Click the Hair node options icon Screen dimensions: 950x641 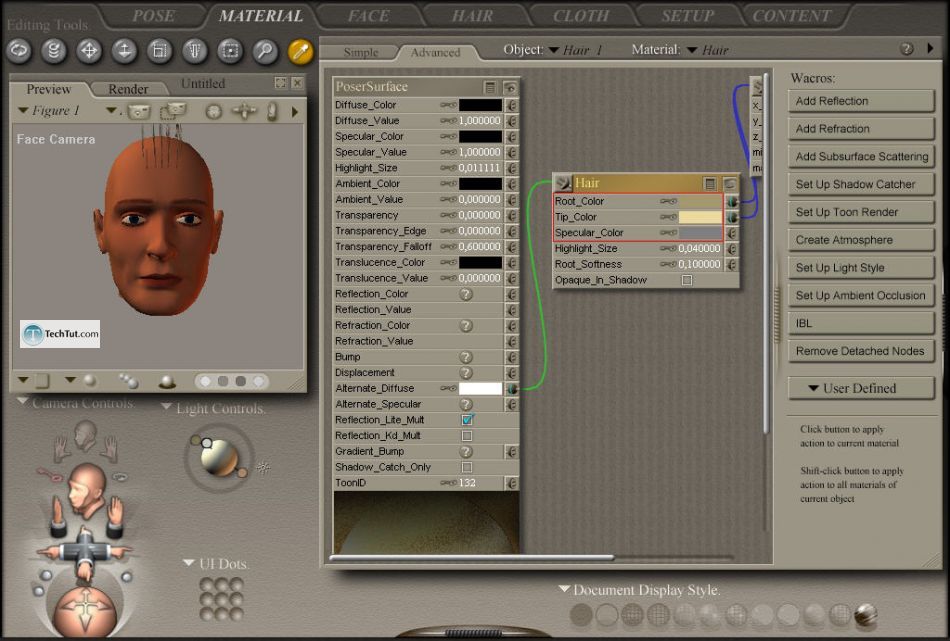click(x=710, y=183)
